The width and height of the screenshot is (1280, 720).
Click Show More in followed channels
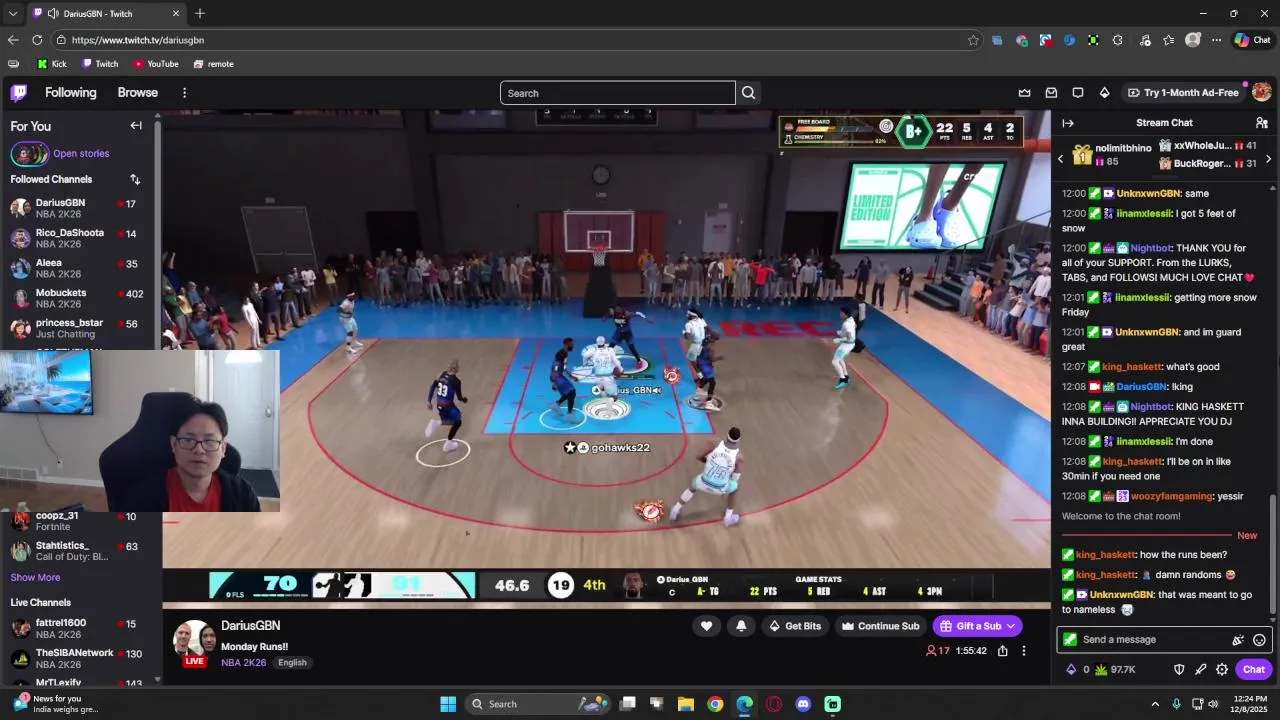(x=35, y=577)
